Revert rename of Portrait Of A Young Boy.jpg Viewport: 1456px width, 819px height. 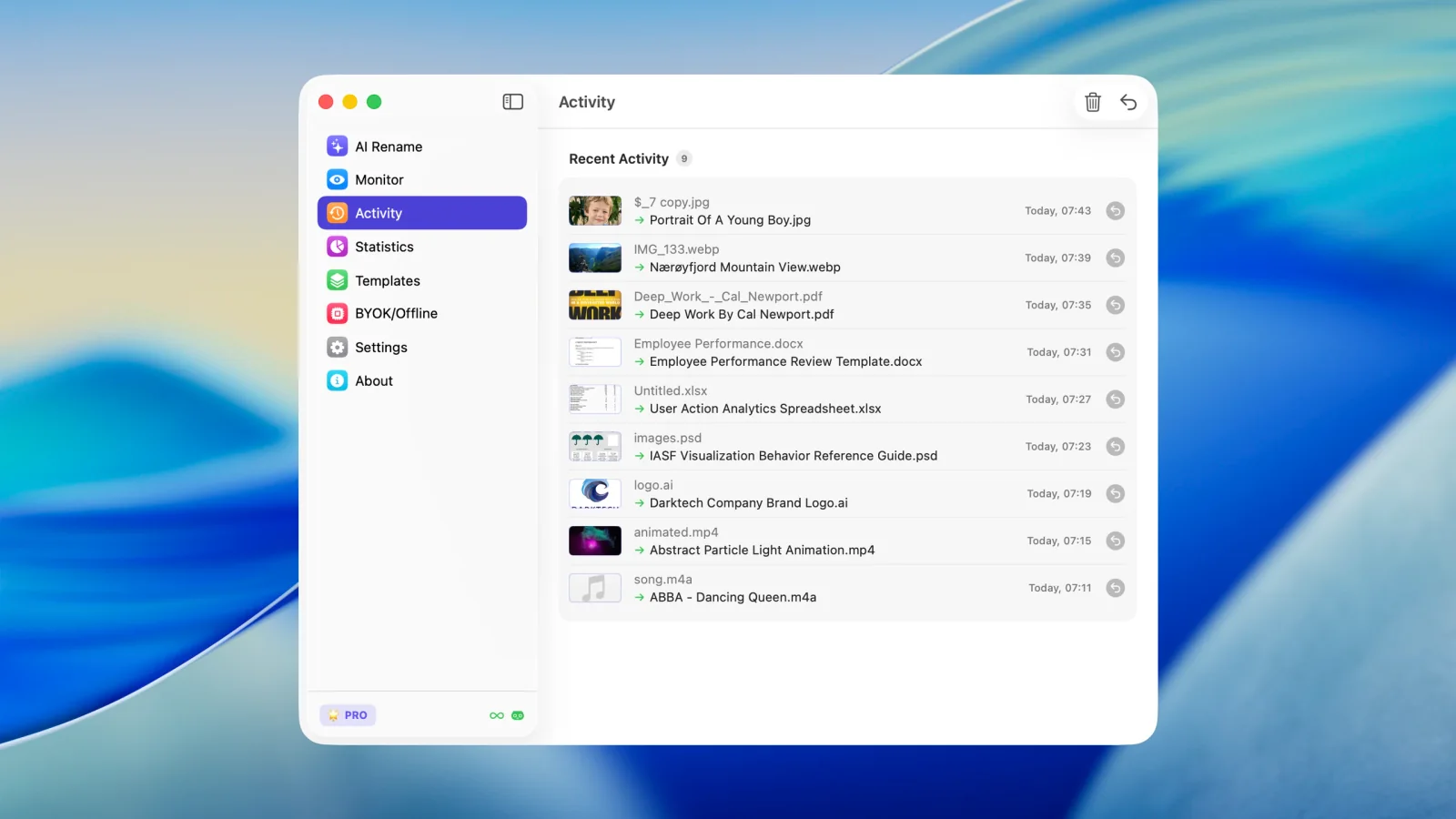click(1115, 211)
